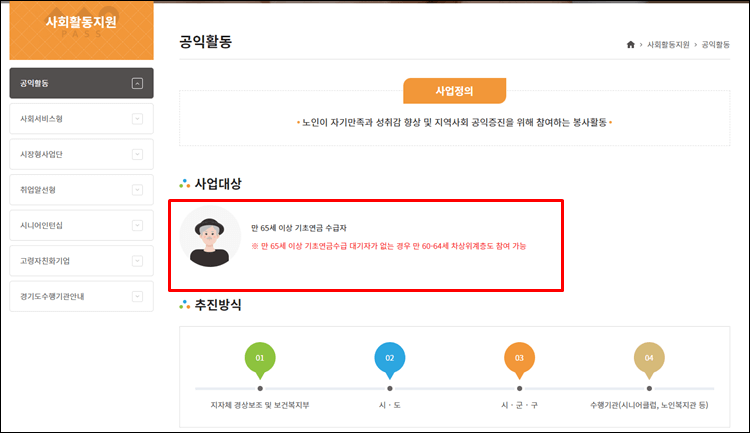The width and height of the screenshot is (750, 433).
Task: Click 지자체 경상보조 및 보건복지부 step label
Action: [x=260, y=405]
